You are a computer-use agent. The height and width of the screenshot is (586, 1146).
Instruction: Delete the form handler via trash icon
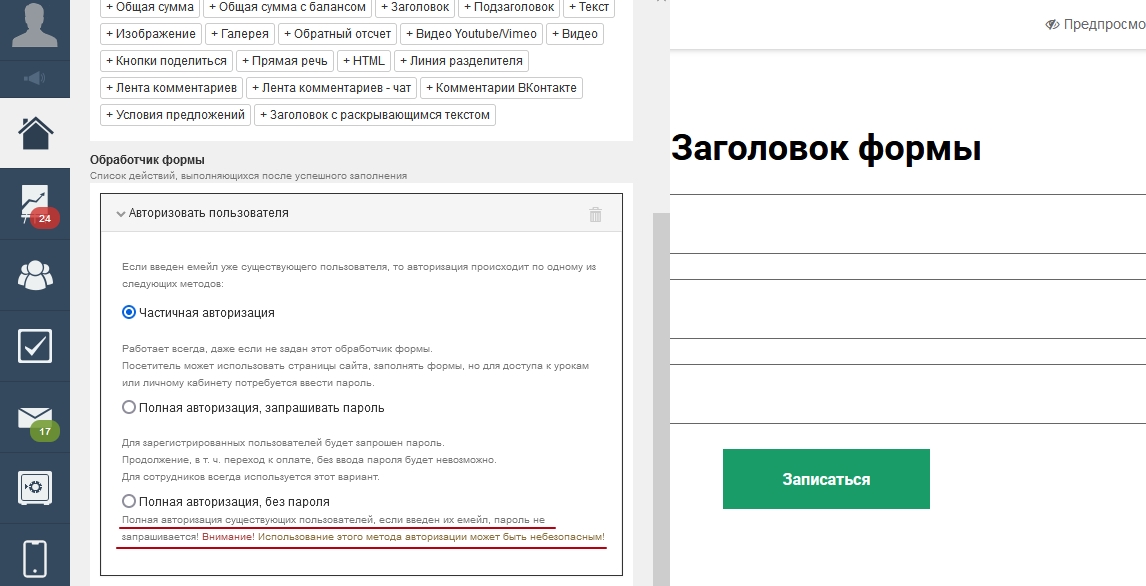595,214
